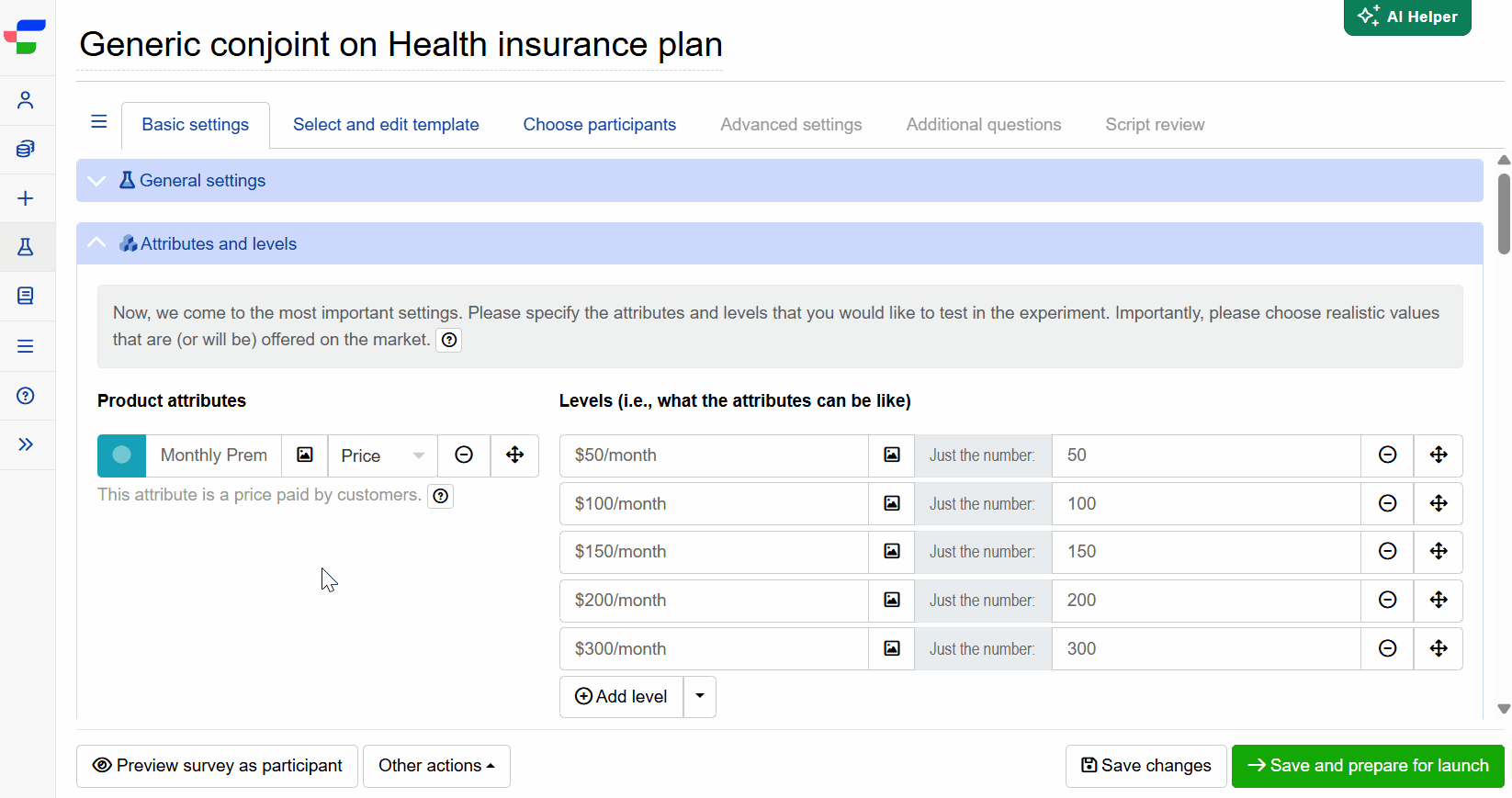This screenshot has height=798, width=1512.
Task: Add image to $300/month level
Action: click(x=892, y=649)
